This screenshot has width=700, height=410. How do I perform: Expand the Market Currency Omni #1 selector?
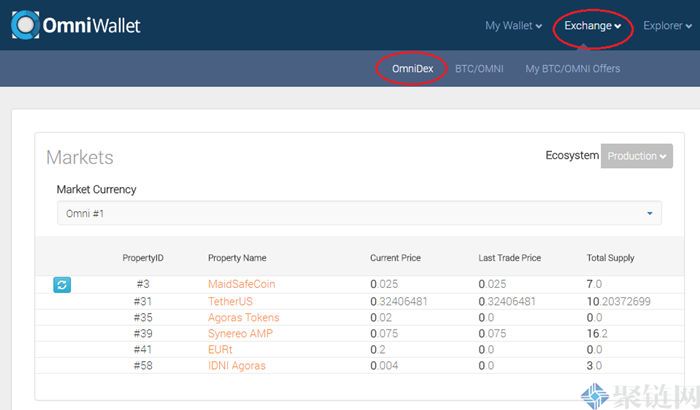tap(359, 213)
